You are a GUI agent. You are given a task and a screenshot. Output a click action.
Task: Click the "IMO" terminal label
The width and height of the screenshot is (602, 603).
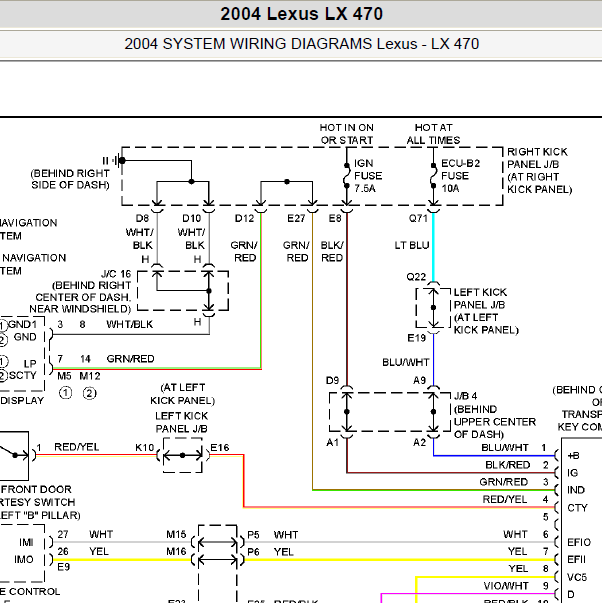23,559
